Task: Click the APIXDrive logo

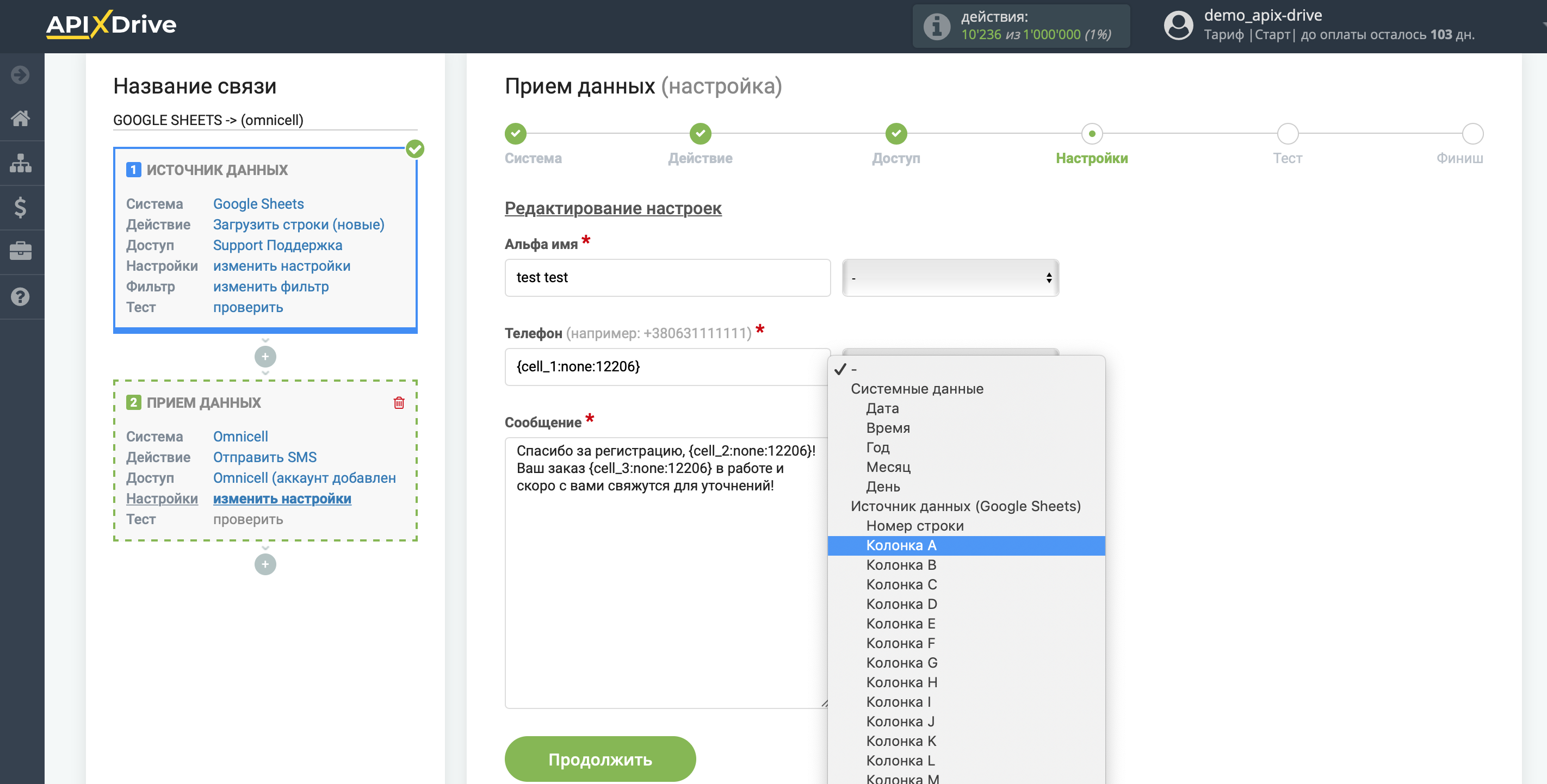Action: pos(111,24)
